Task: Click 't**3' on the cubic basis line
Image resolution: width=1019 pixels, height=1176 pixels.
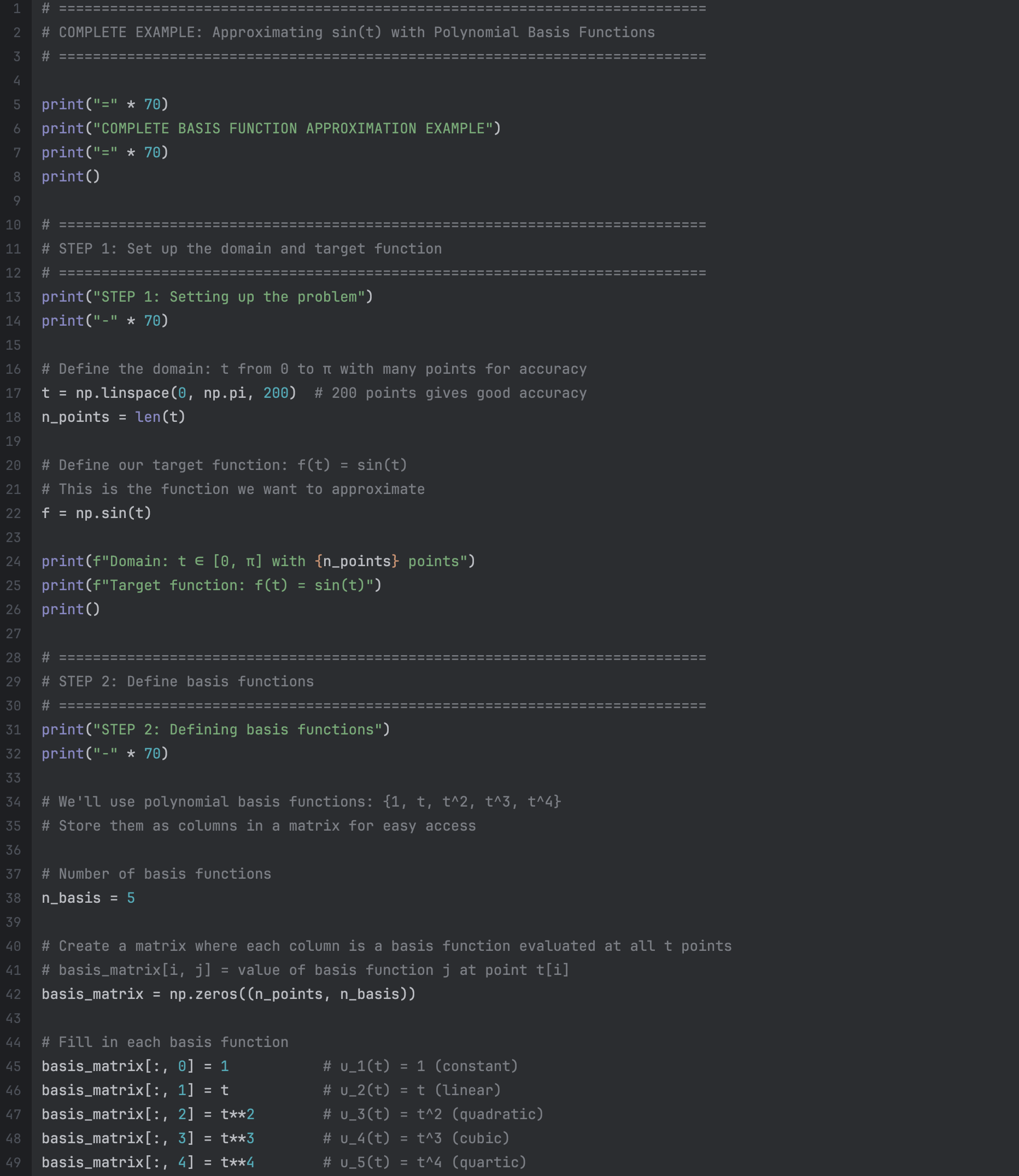Action: tap(237, 1138)
